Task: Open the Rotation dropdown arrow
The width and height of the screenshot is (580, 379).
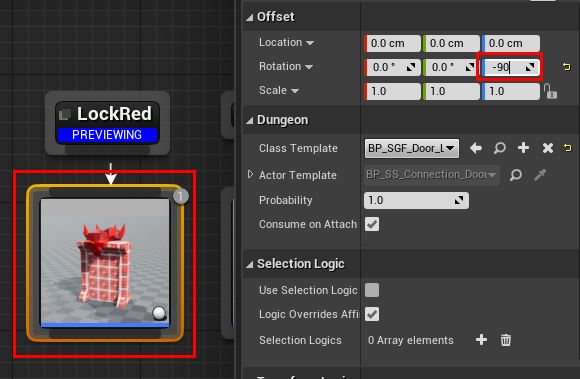Action: click(309, 67)
